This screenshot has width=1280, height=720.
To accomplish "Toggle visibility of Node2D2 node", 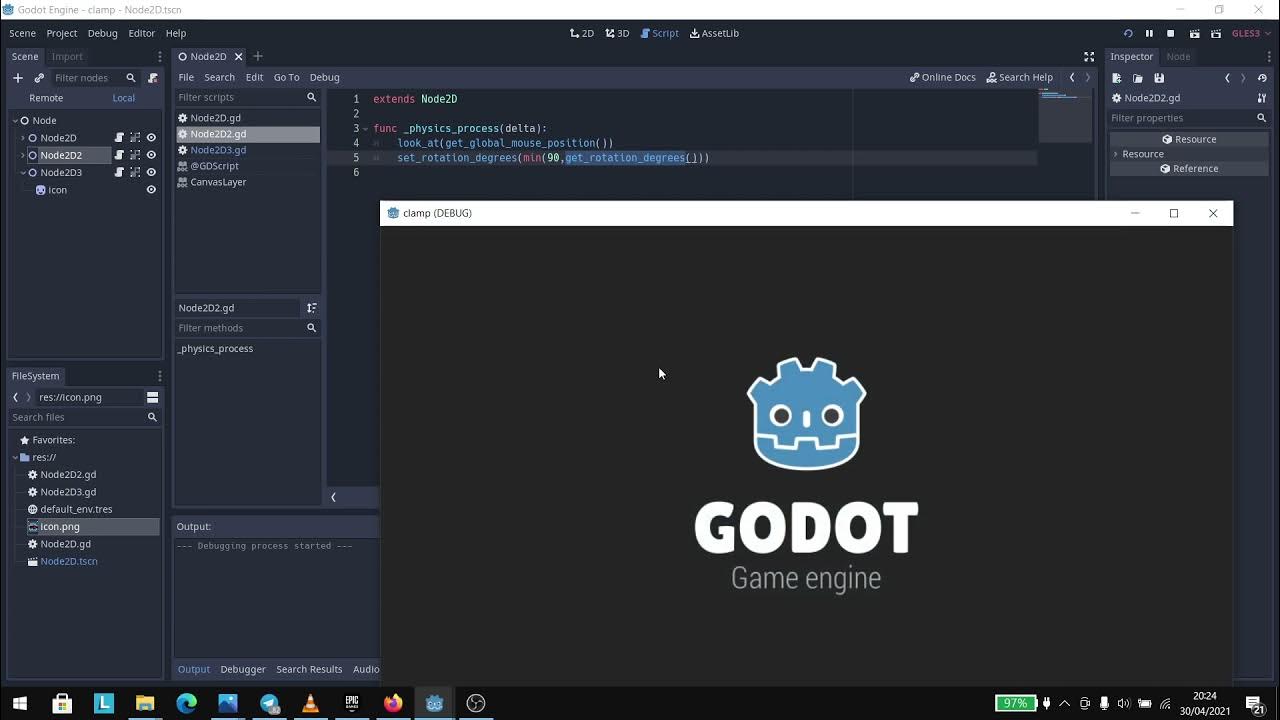I will click(151, 155).
